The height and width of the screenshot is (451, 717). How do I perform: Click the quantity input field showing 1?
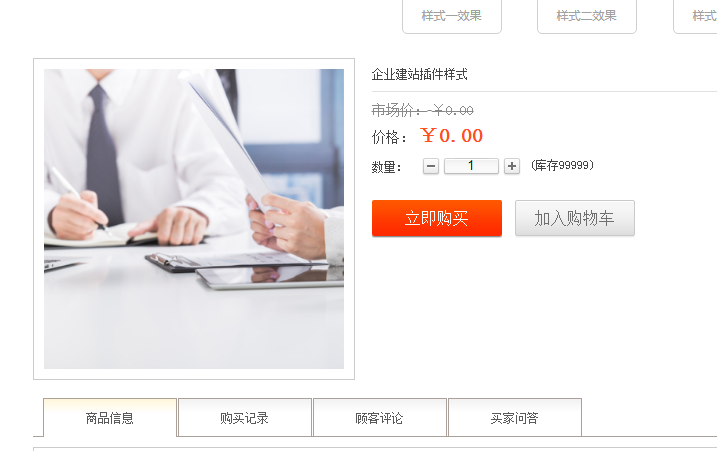pyautogui.click(x=471, y=166)
